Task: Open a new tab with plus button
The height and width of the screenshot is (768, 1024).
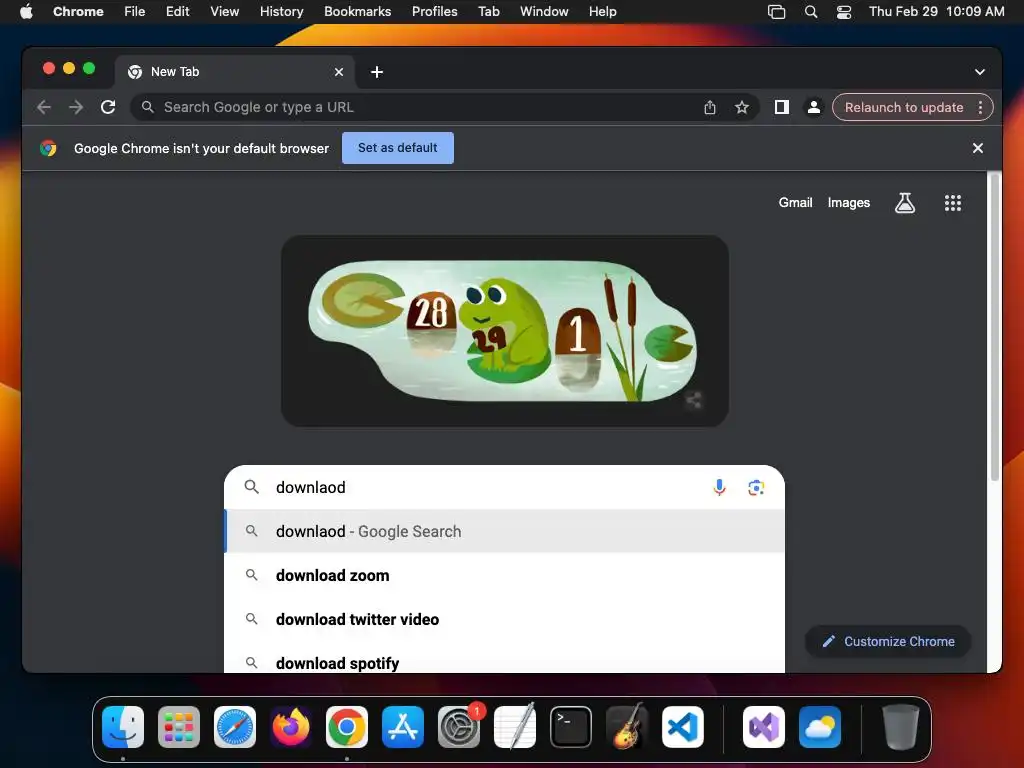Action: click(x=377, y=72)
